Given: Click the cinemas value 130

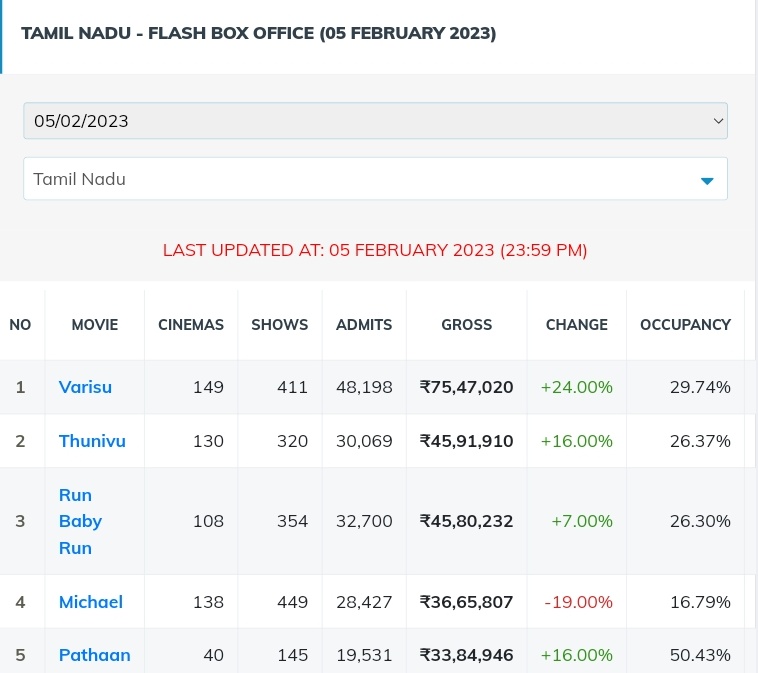Looking at the screenshot, I should [208, 441].
